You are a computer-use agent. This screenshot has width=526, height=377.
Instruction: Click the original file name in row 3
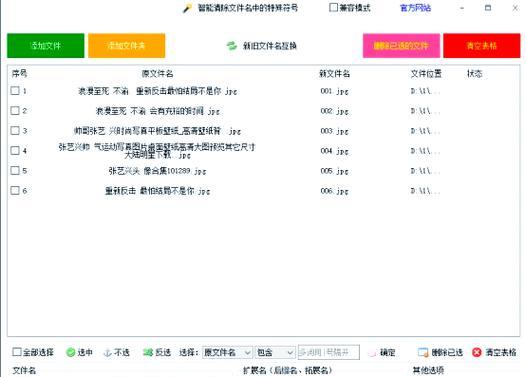pos(157,131)
